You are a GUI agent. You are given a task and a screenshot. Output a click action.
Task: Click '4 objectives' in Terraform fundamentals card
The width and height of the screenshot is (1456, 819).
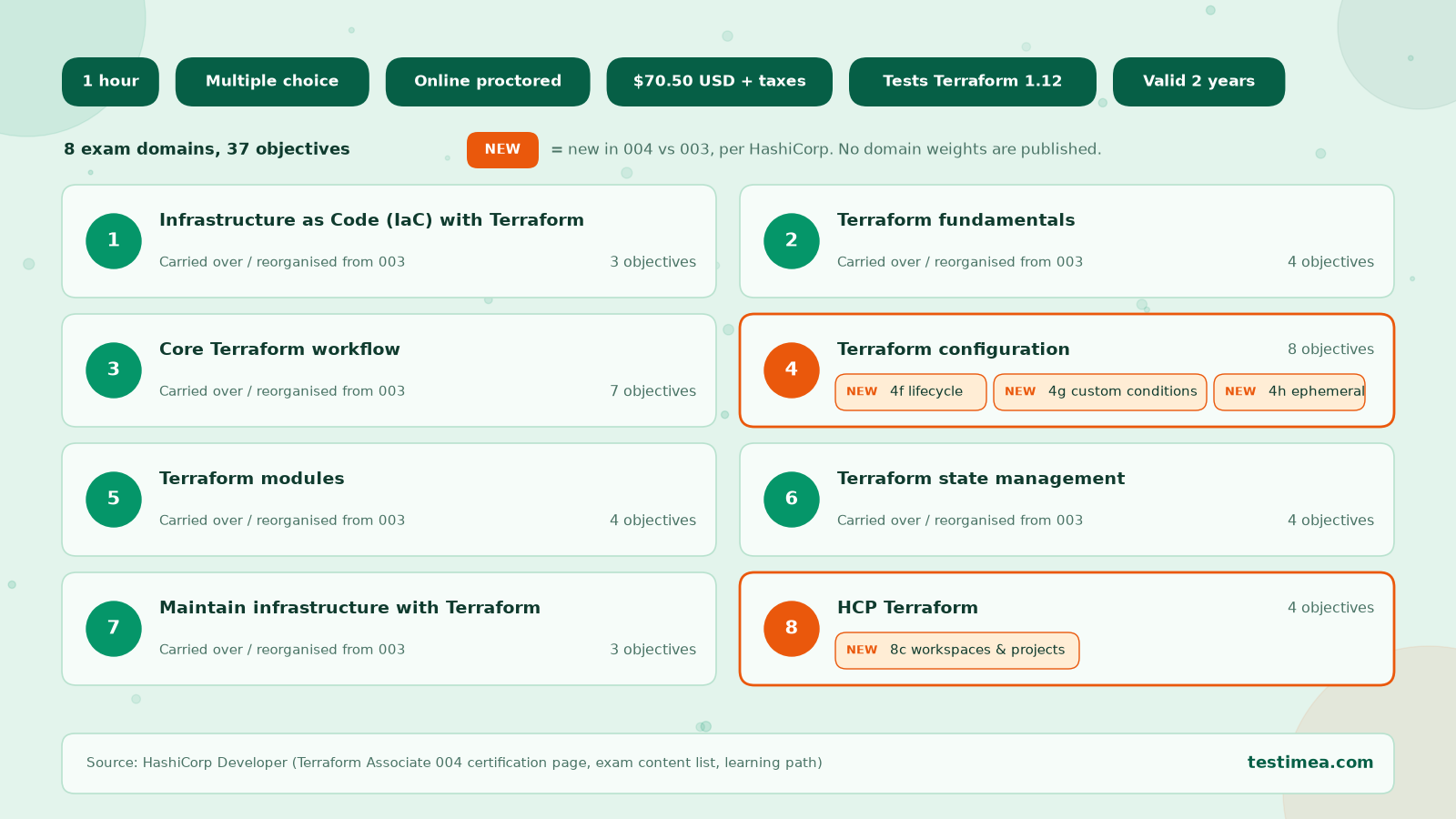1330,262
